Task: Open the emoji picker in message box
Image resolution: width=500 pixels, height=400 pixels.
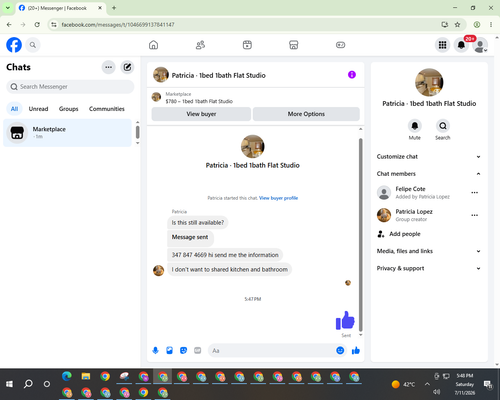Action: (340, 350)
